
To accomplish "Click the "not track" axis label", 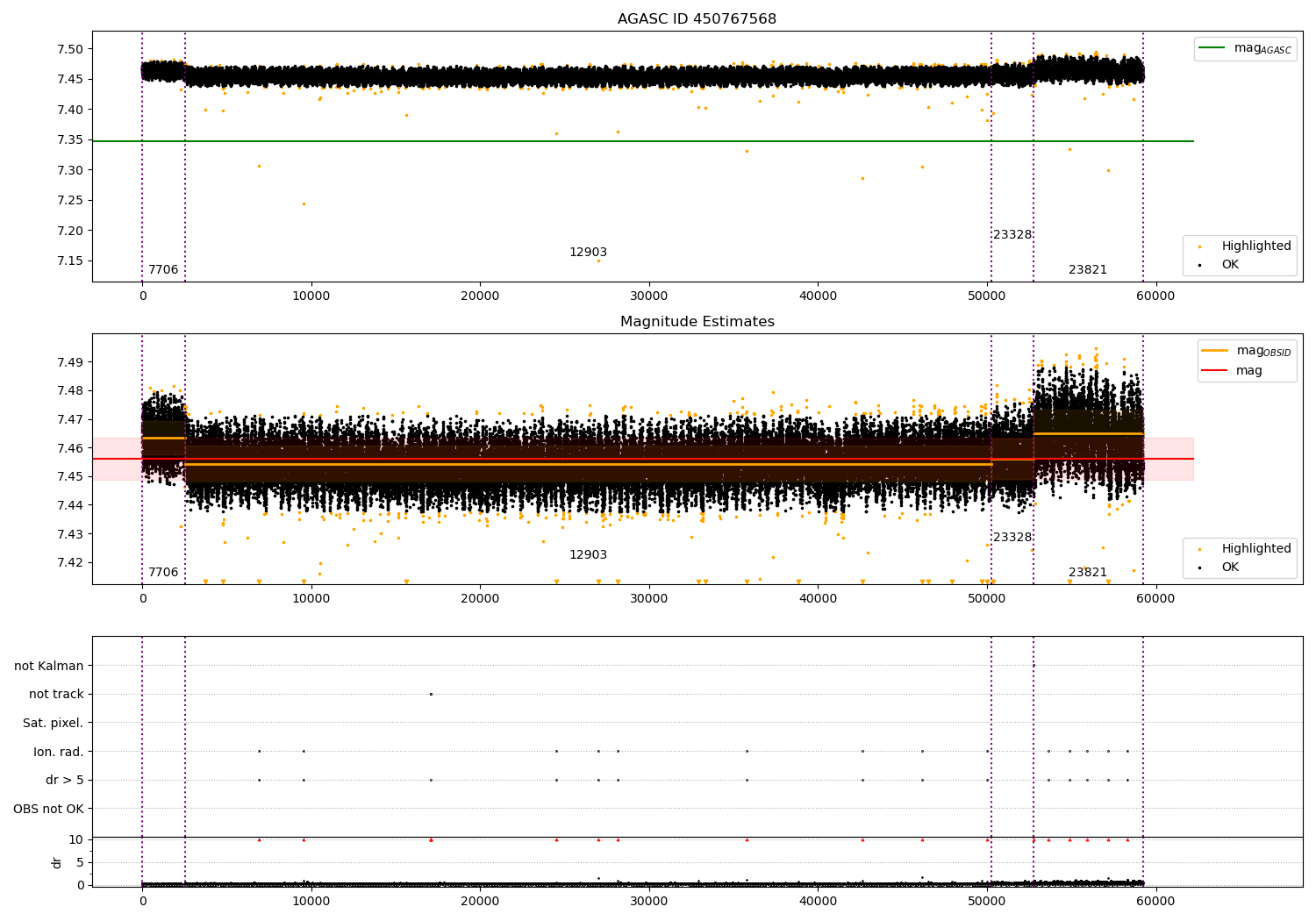I will click(x=56, y=694).
